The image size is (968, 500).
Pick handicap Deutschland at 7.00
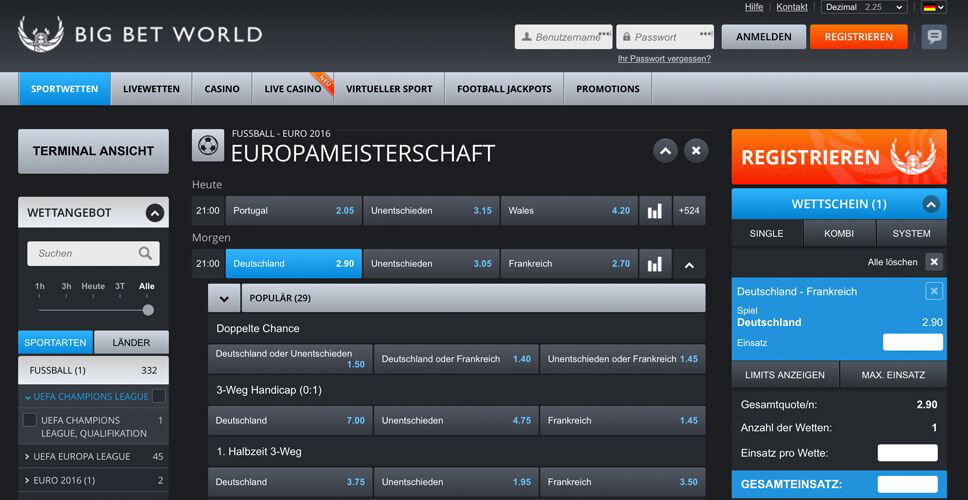click(x=290, y=420)
